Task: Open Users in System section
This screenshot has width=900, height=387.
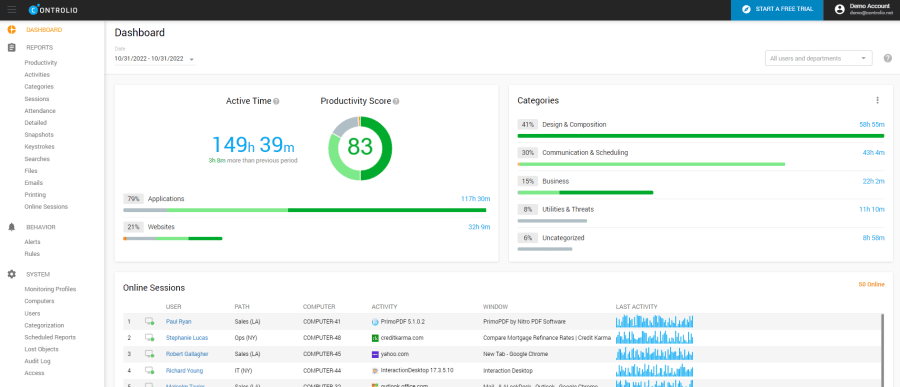Action: (x=32, y=314)
